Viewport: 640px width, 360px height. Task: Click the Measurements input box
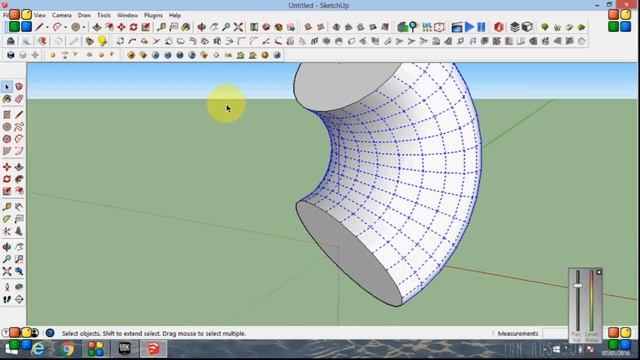pos(555,333)
